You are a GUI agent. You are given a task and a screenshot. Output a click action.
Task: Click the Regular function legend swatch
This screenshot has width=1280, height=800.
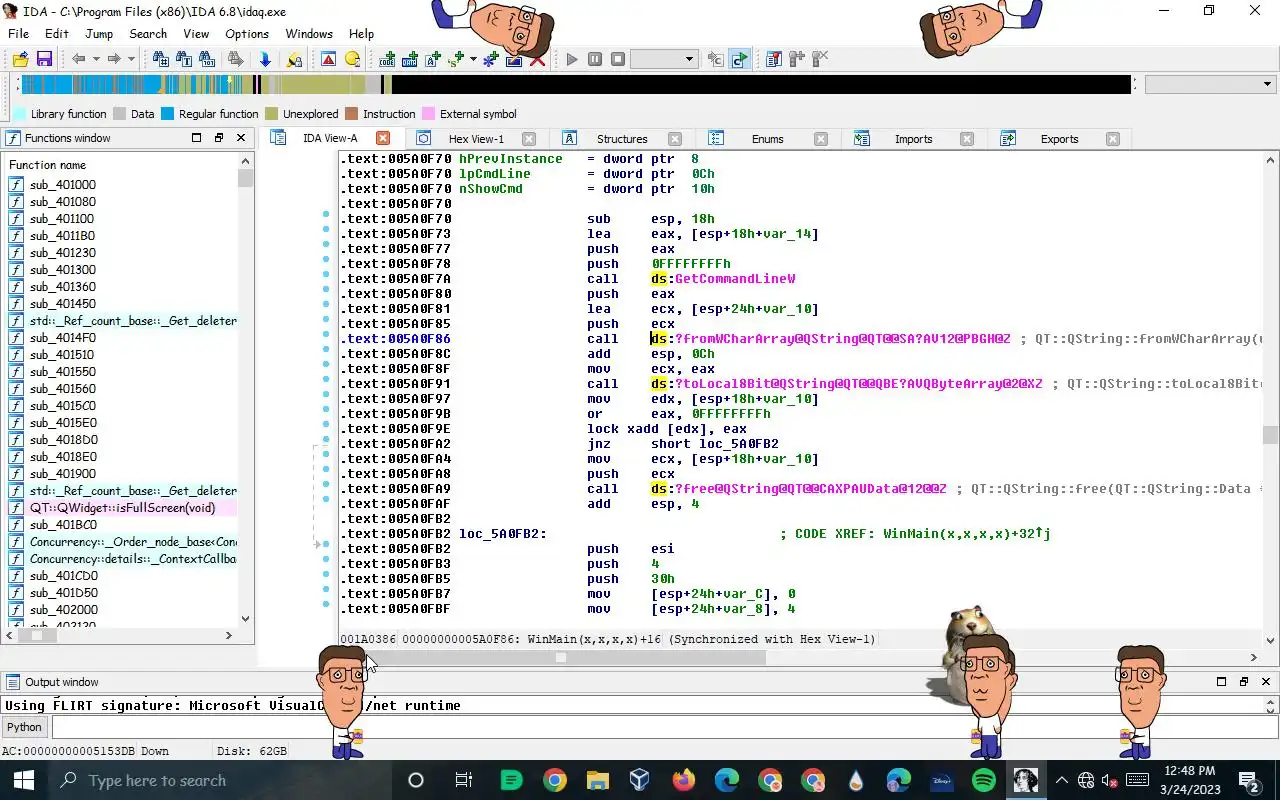[167, 114]
